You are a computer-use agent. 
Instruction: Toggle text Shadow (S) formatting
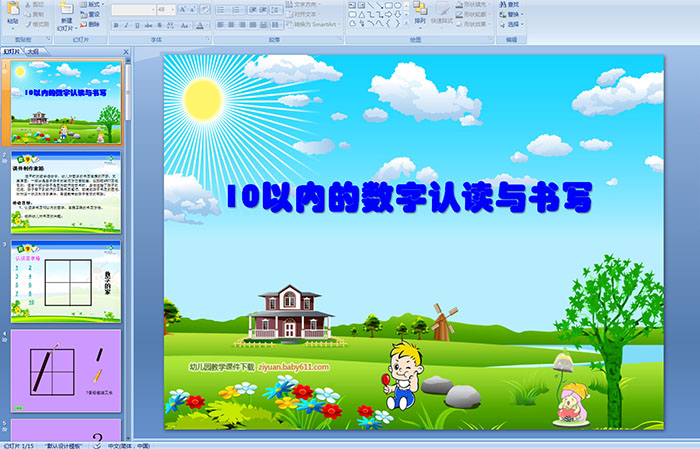[159, 25]
